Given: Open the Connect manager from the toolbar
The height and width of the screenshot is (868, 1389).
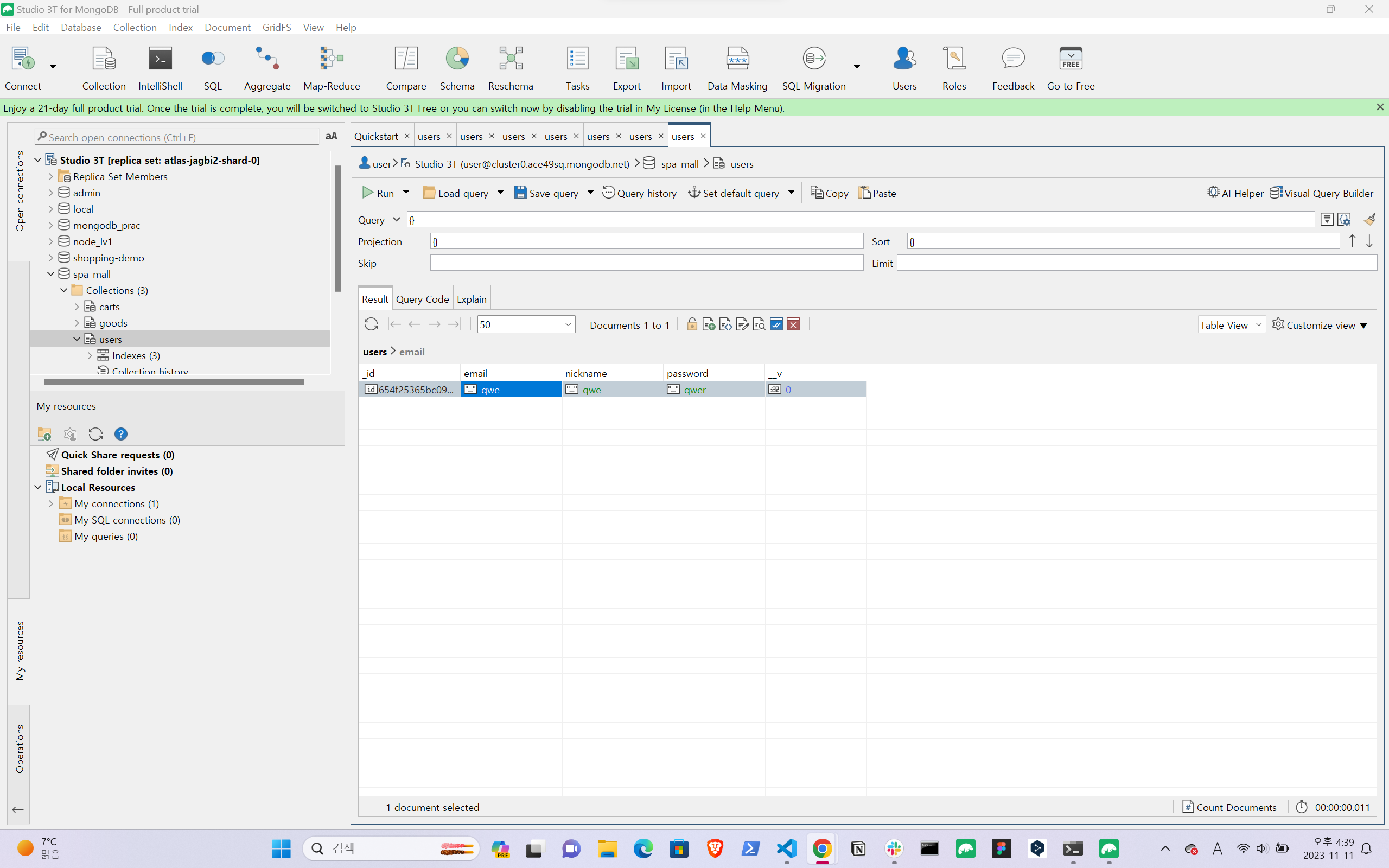Looking at the screenshot, I should tap(22, 68).
